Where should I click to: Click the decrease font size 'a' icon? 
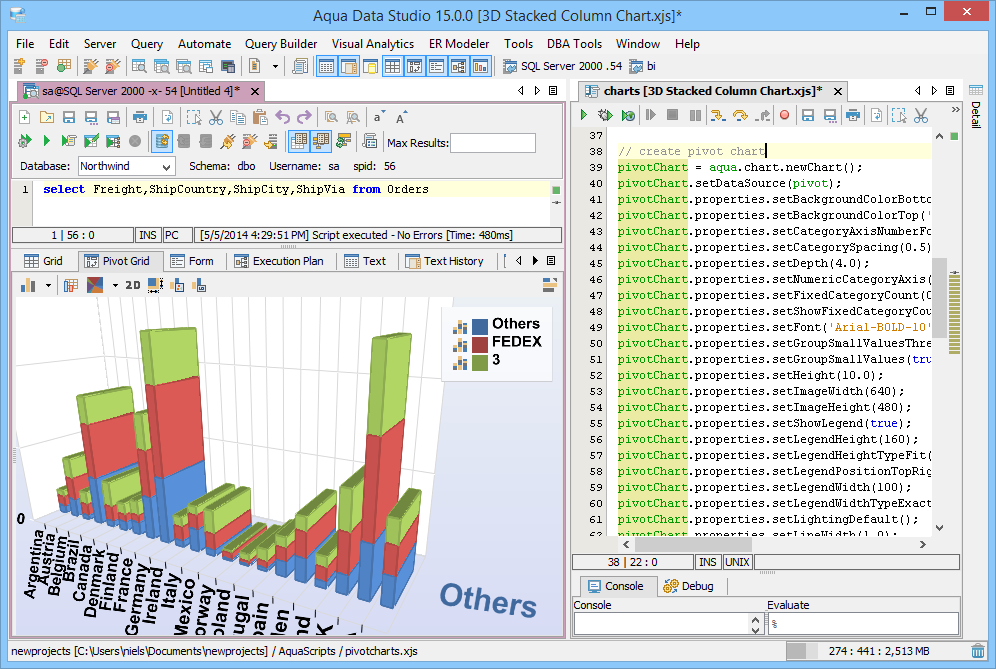(379, 117)
